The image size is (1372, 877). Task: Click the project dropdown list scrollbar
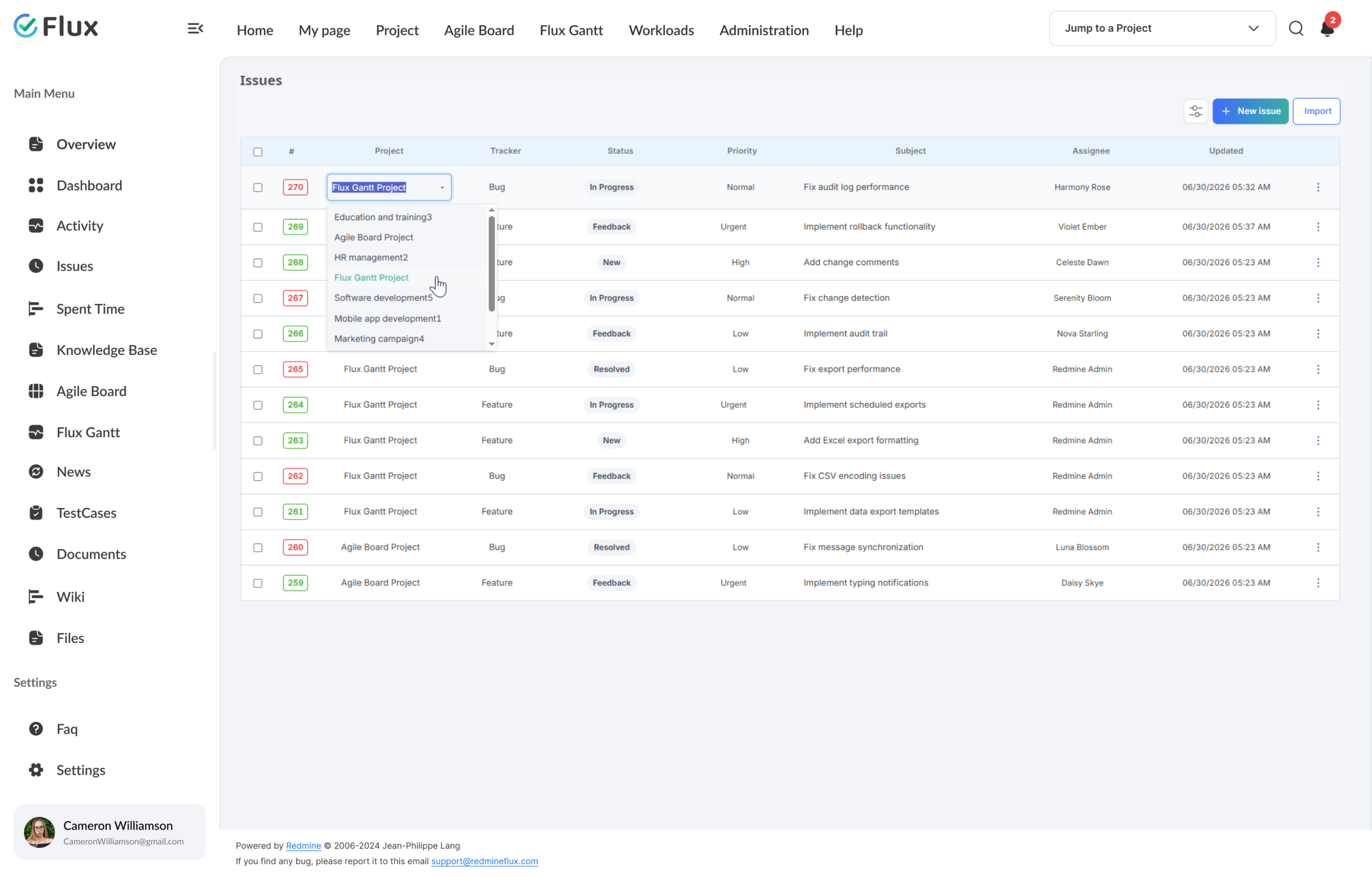[491, 263]
